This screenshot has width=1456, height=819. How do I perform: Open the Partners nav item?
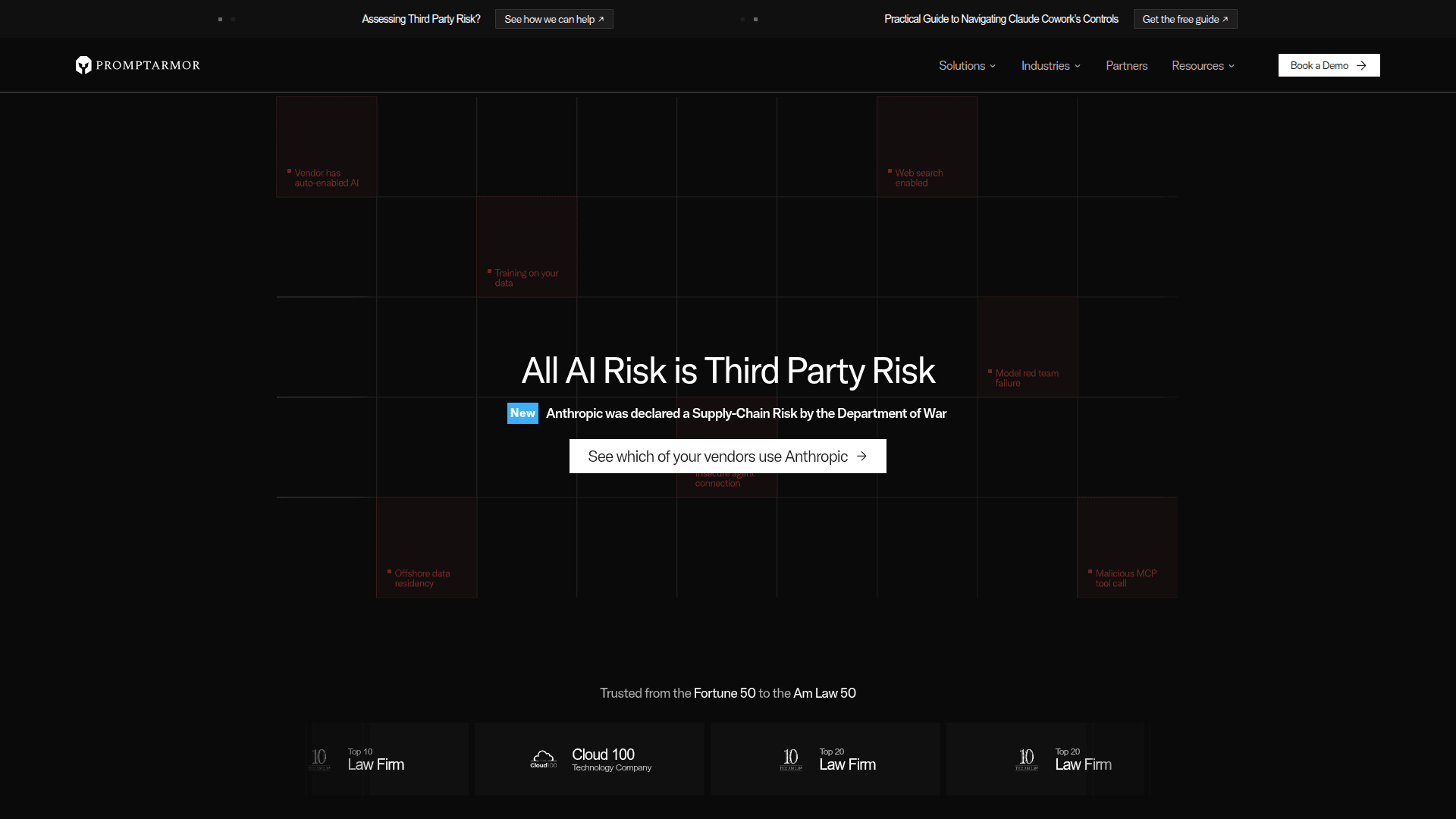pos(1126,66)
